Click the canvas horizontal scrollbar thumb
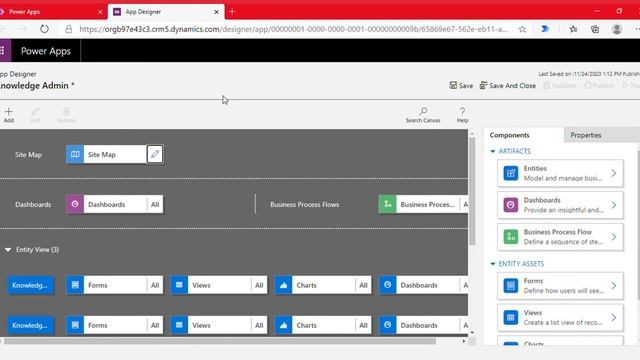The height and width of the screenshot is (360, 640). pos(220,341)
